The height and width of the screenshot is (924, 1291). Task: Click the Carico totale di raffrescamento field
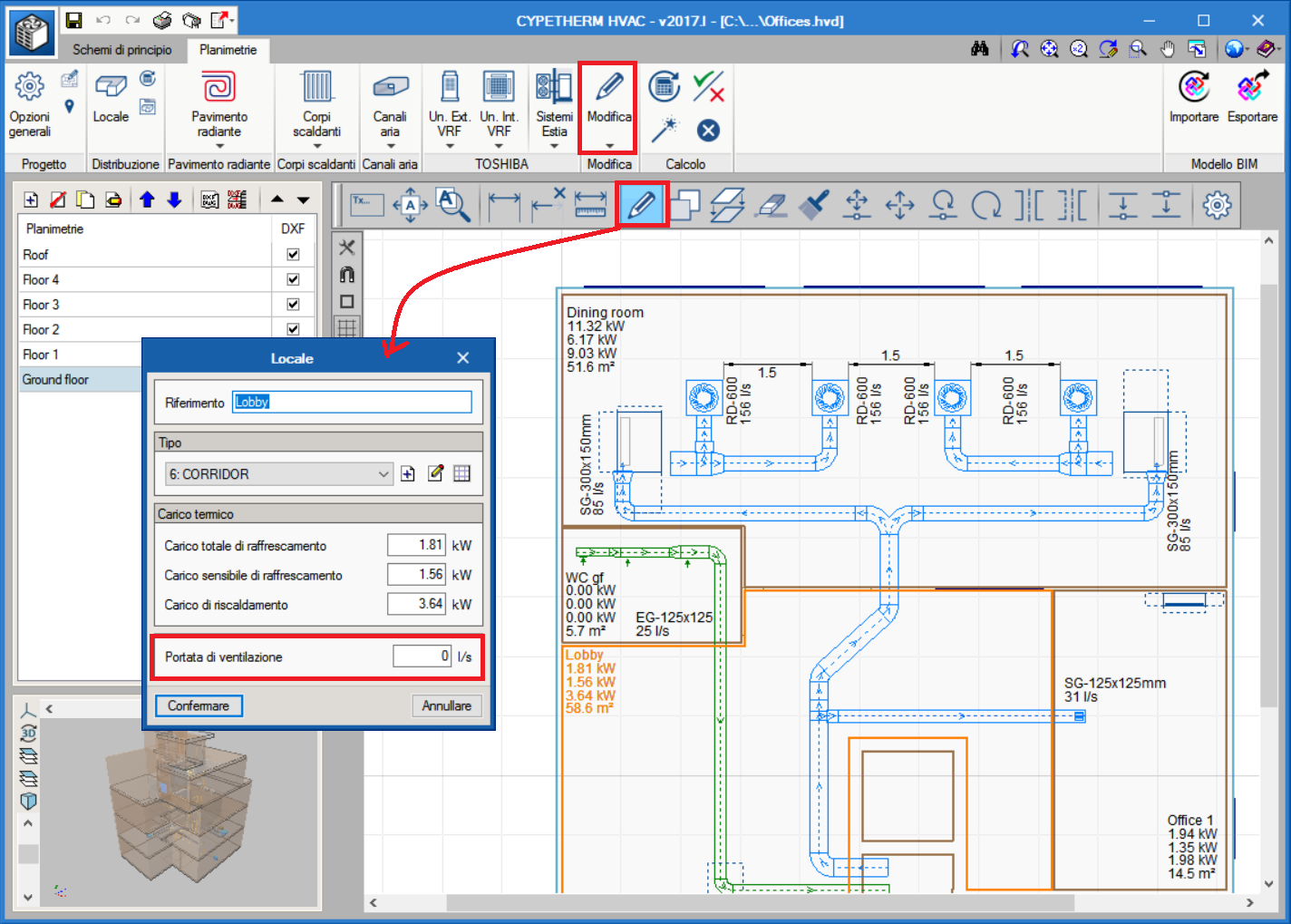click(416, 545)
